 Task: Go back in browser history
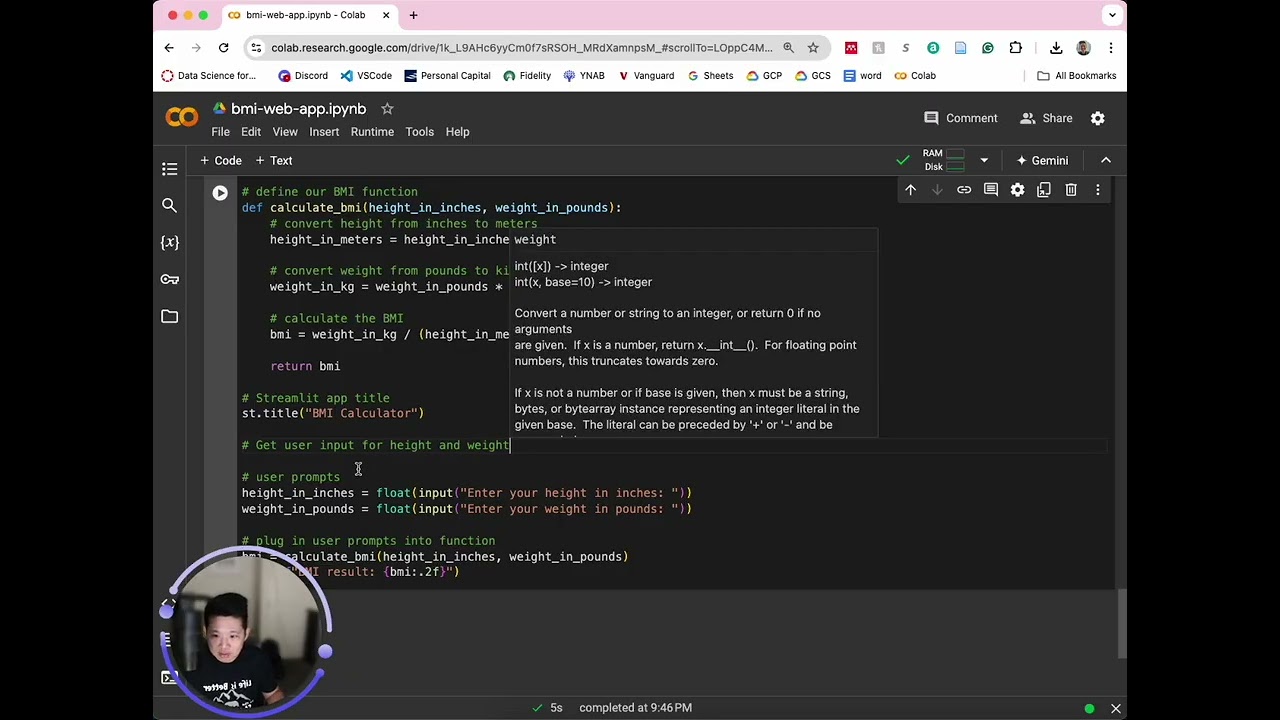tap(169, 47)
